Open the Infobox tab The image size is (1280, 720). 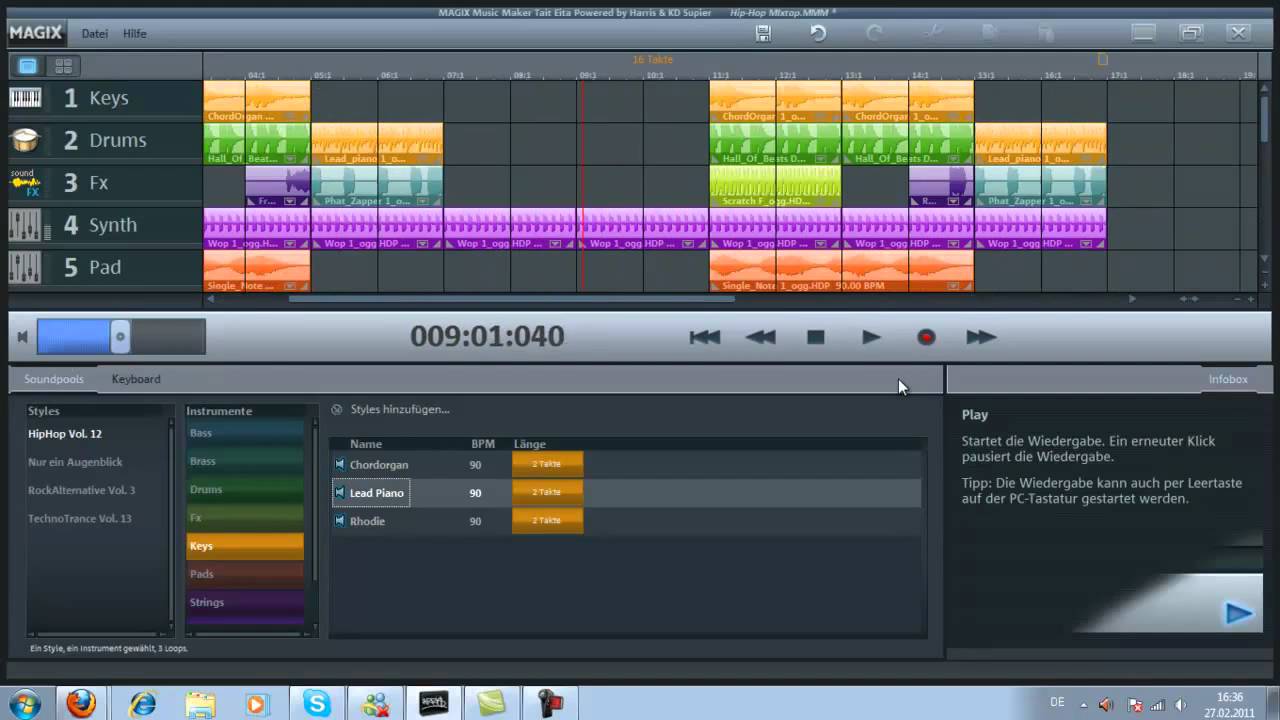[x=1228, y=379]
